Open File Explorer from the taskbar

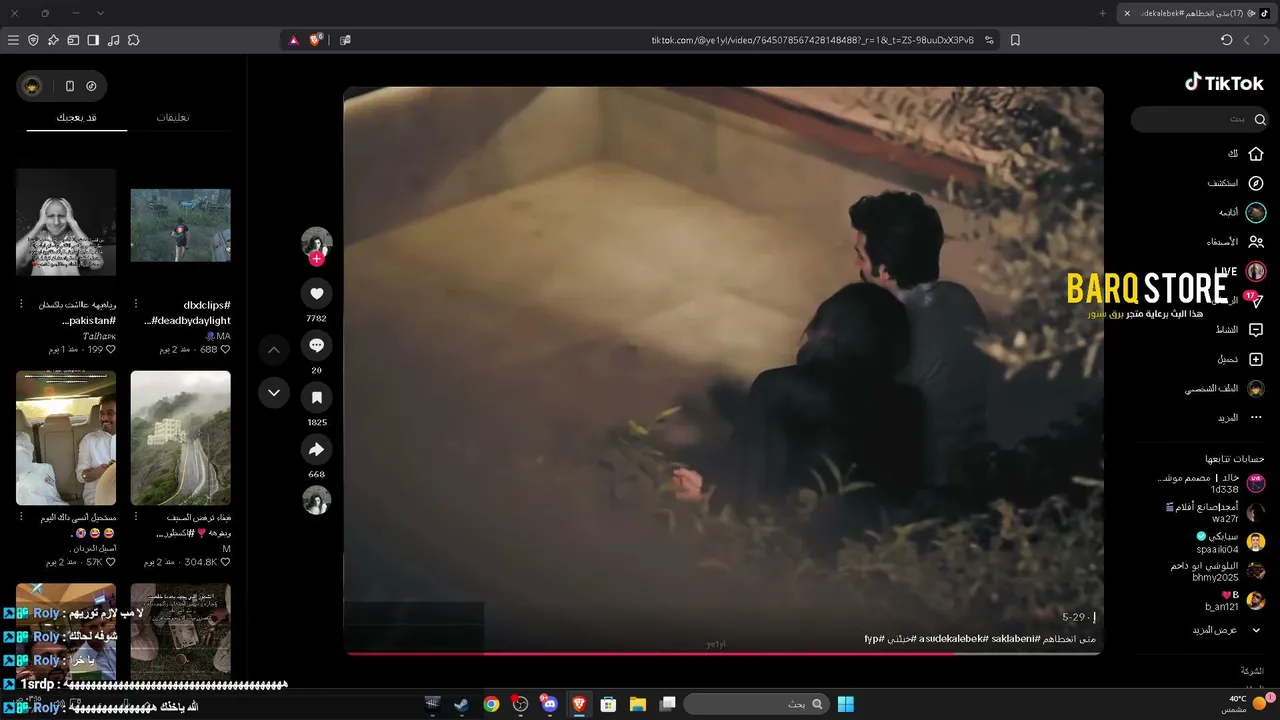637,704
